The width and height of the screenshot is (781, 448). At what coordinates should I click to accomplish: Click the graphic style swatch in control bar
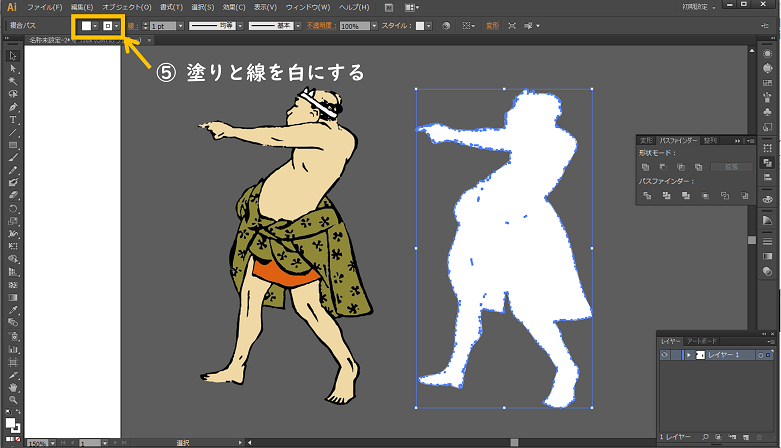pos(420,26)
